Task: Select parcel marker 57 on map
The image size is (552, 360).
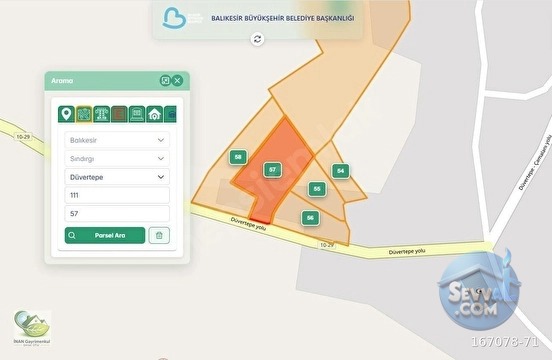Action: [272, 170]
